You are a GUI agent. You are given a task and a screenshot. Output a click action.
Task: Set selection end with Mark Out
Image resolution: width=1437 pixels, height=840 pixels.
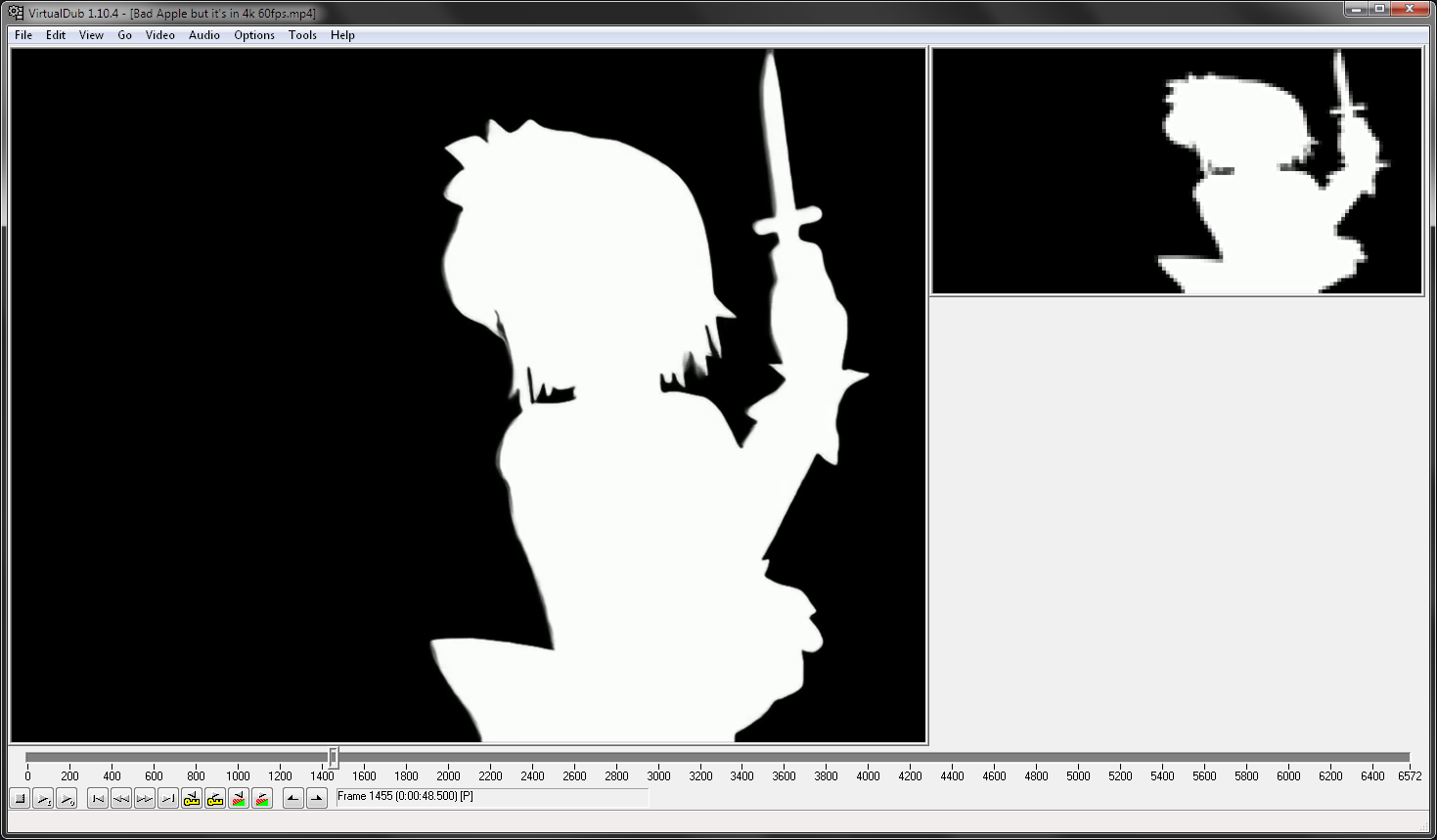(x=317, y=799)
